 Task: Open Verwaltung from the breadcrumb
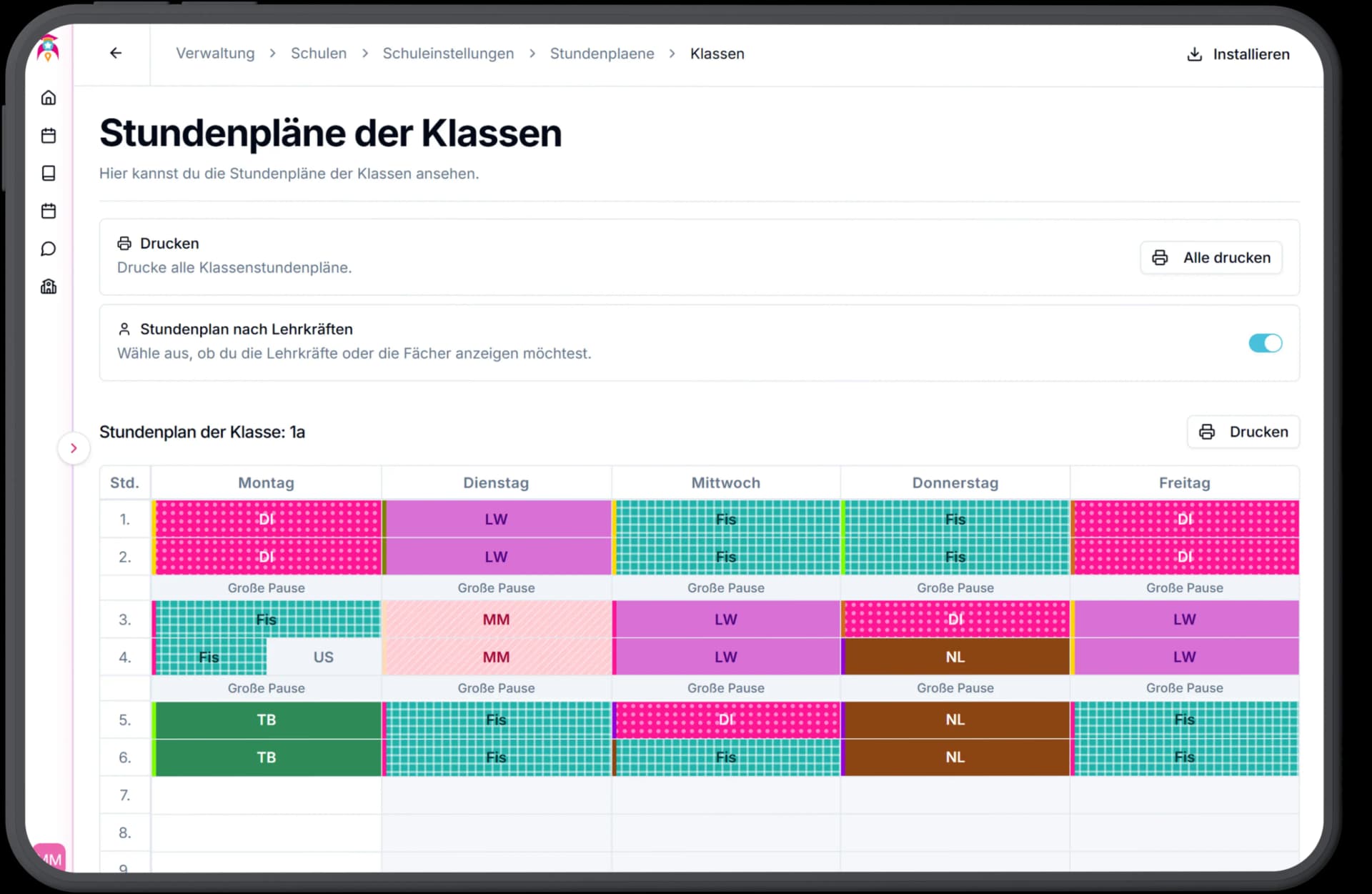coord(214,54)
